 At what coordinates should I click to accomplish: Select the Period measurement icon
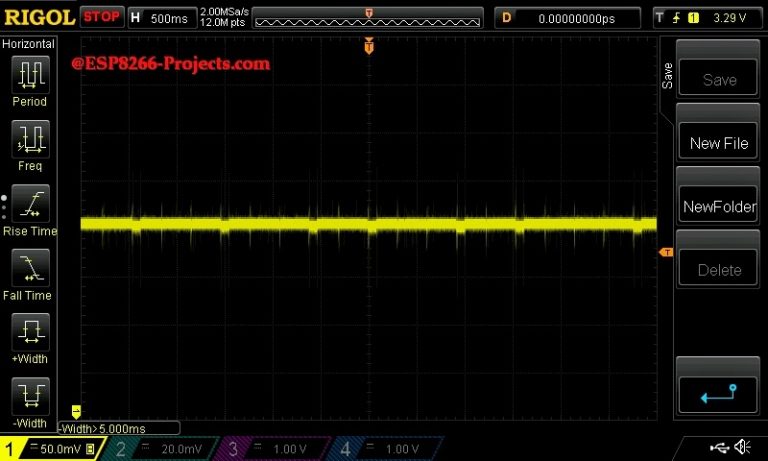click(29, 74)
